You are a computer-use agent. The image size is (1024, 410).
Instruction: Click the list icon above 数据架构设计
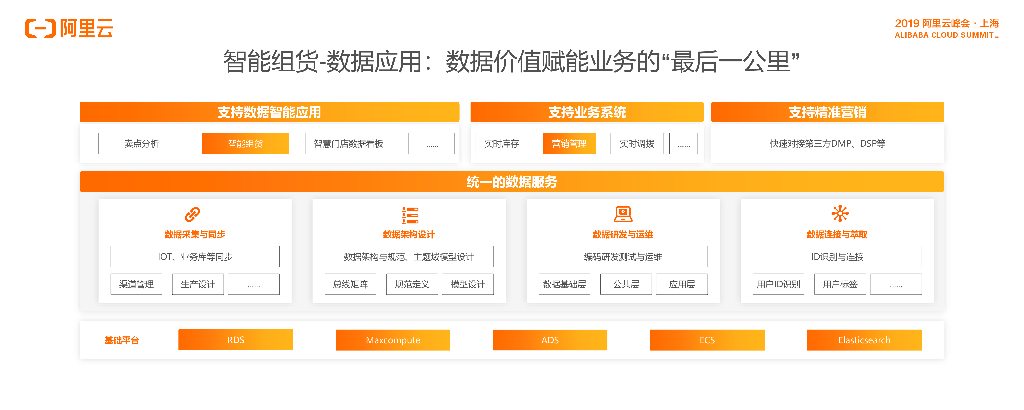pos(409,214)
